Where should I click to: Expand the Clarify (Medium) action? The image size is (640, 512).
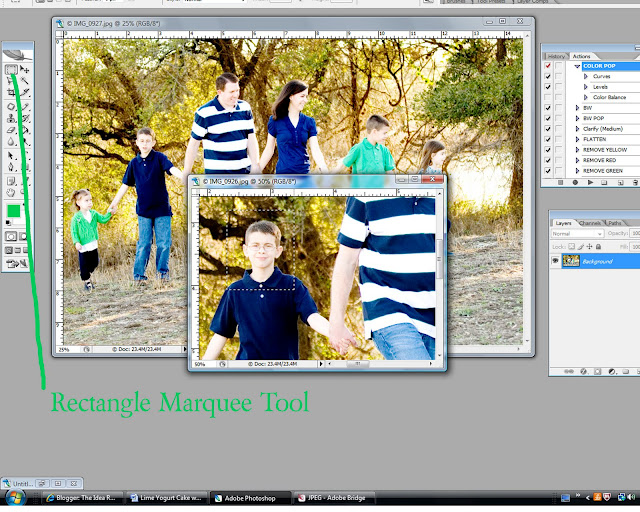577,129
